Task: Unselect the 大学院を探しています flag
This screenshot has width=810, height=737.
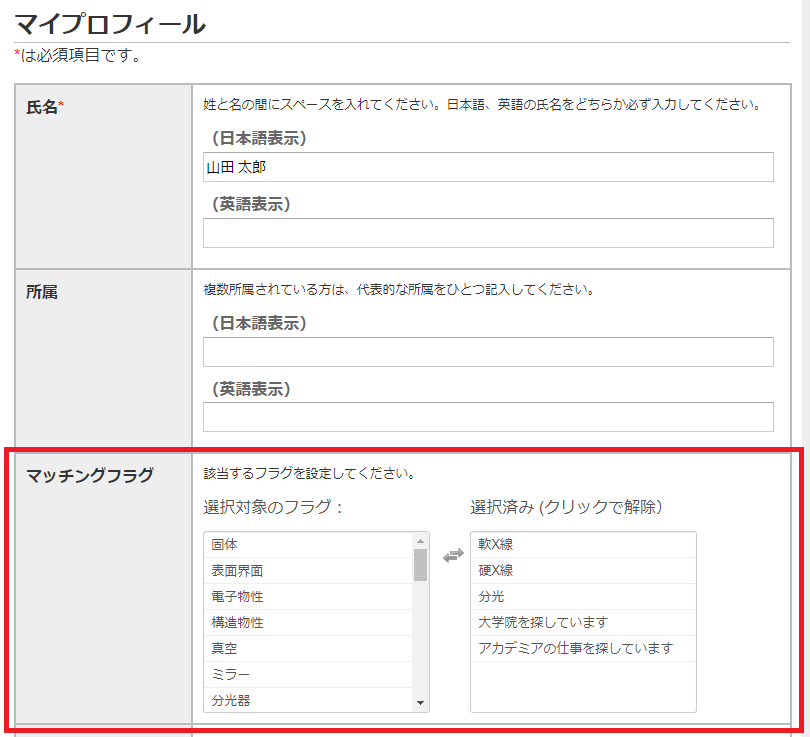Action: coord(583,623)
